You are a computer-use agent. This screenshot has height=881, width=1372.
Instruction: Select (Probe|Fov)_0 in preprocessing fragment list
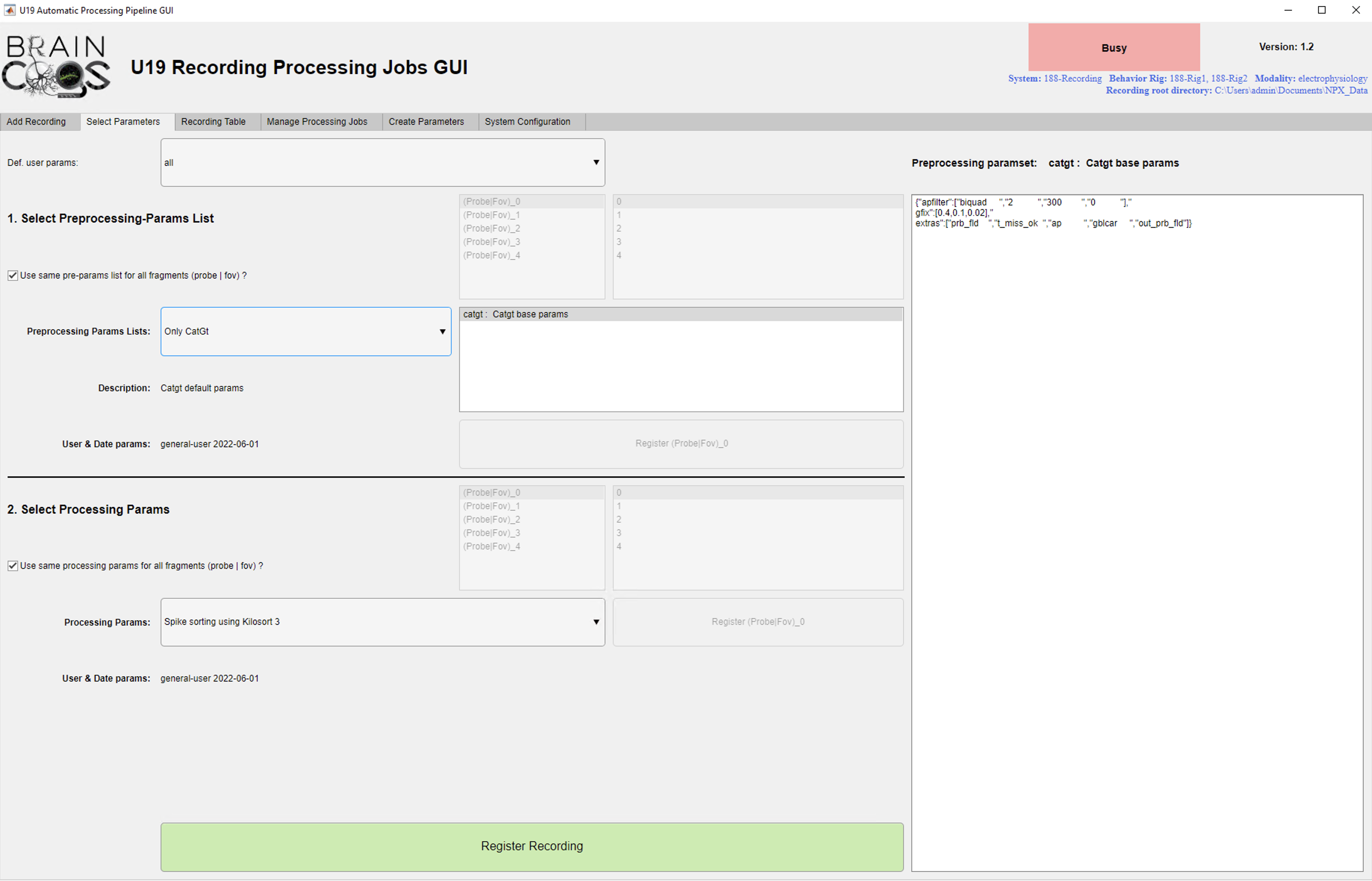coord(532,201)
